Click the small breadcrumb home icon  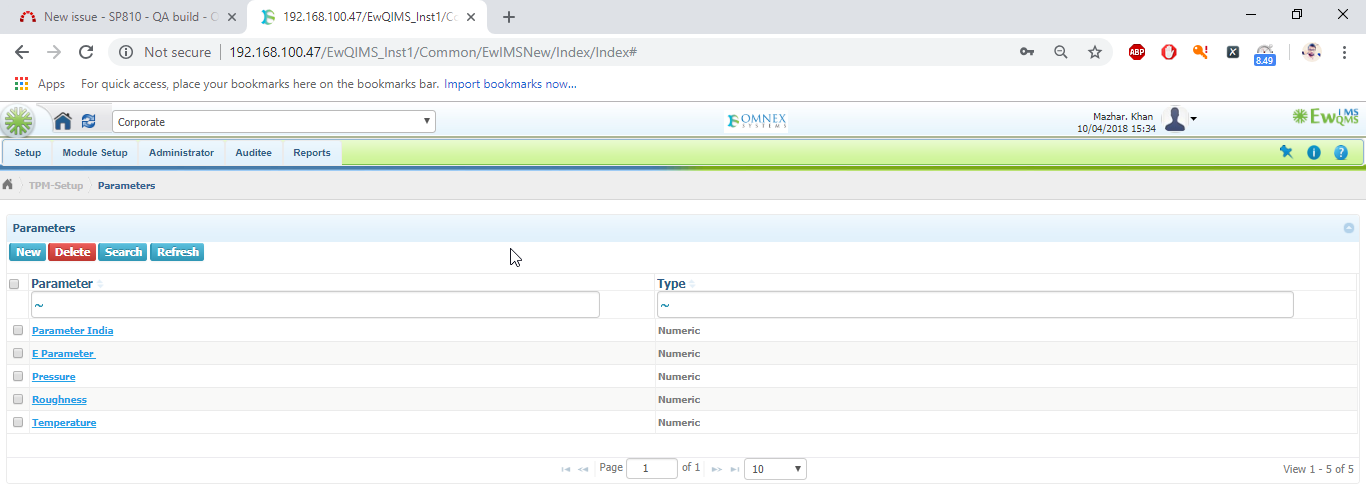pos(8,185)
